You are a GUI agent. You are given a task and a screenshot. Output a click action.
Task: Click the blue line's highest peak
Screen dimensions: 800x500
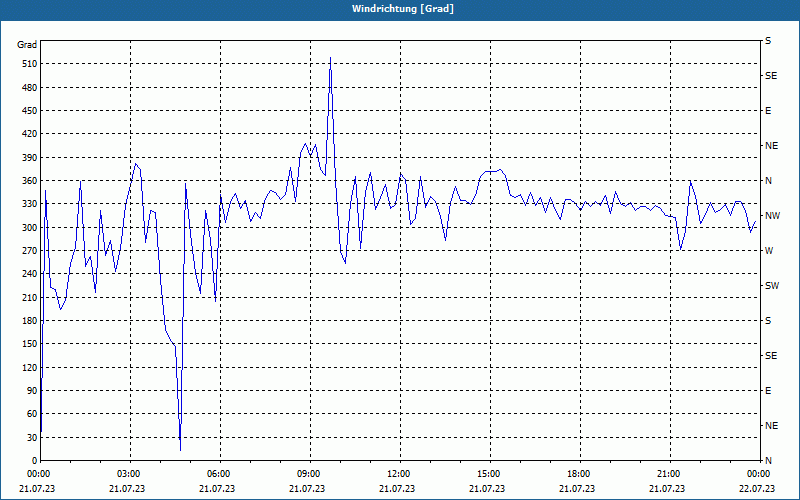(x=331, y=58)
